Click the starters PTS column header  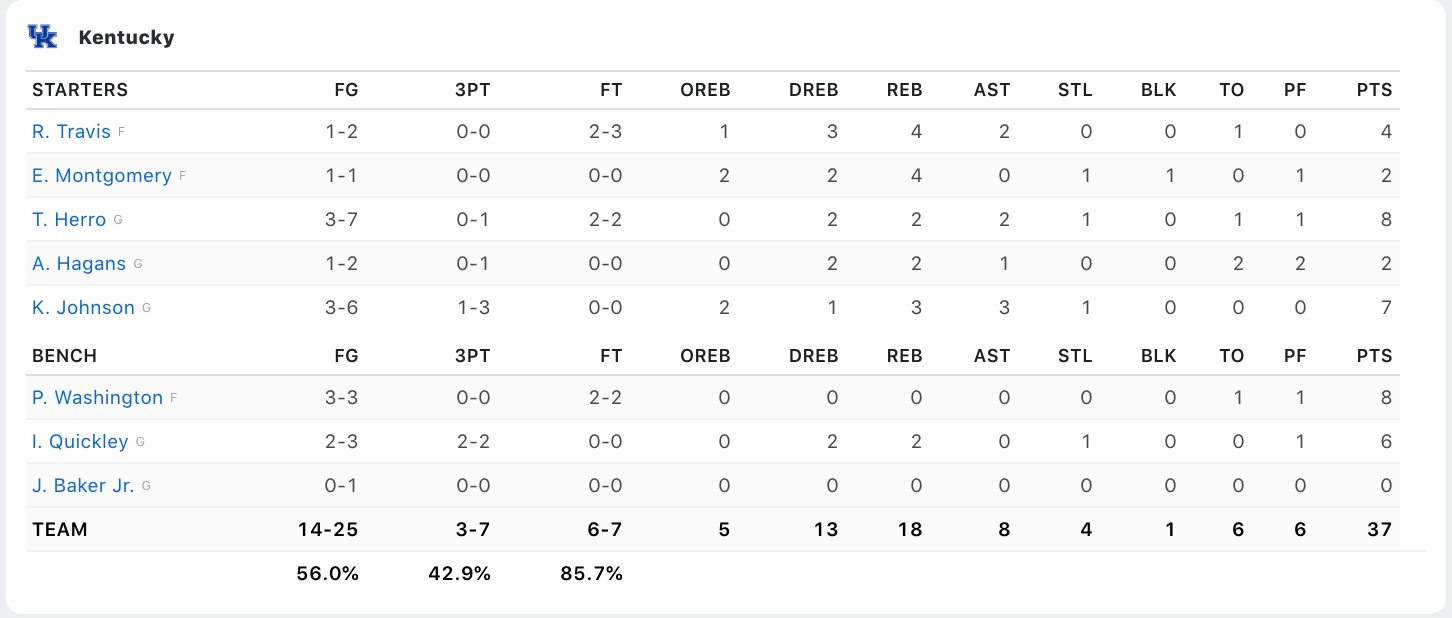click(1374, 90)
